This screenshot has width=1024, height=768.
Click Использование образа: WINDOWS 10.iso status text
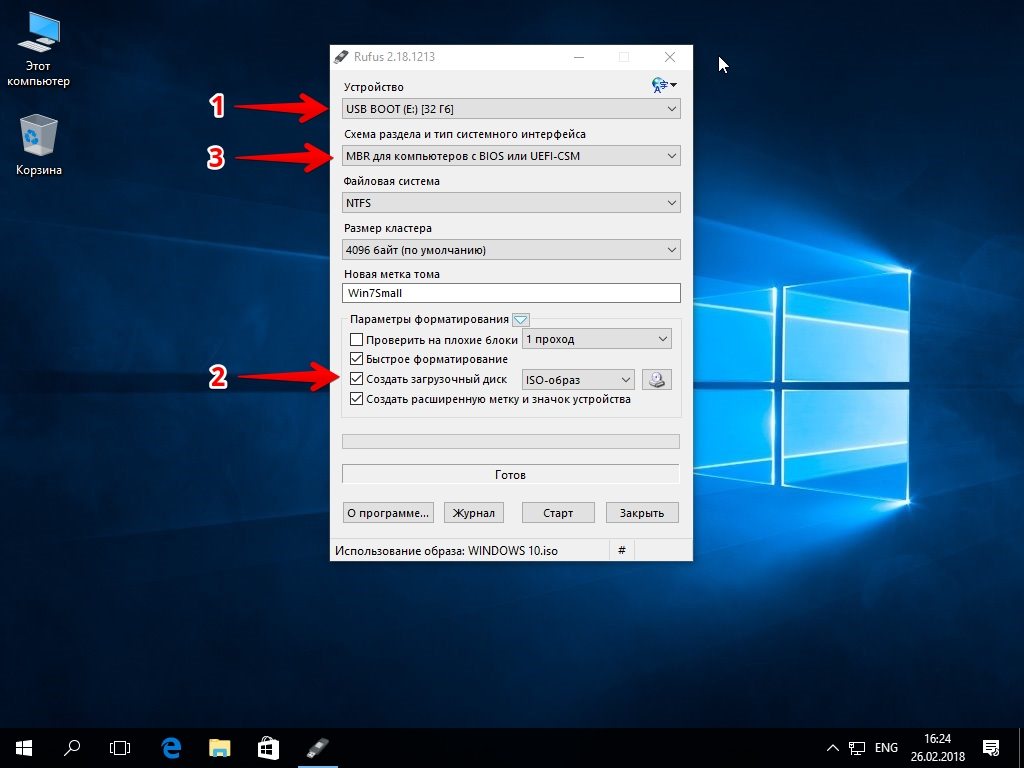click(x=446, y=551)
